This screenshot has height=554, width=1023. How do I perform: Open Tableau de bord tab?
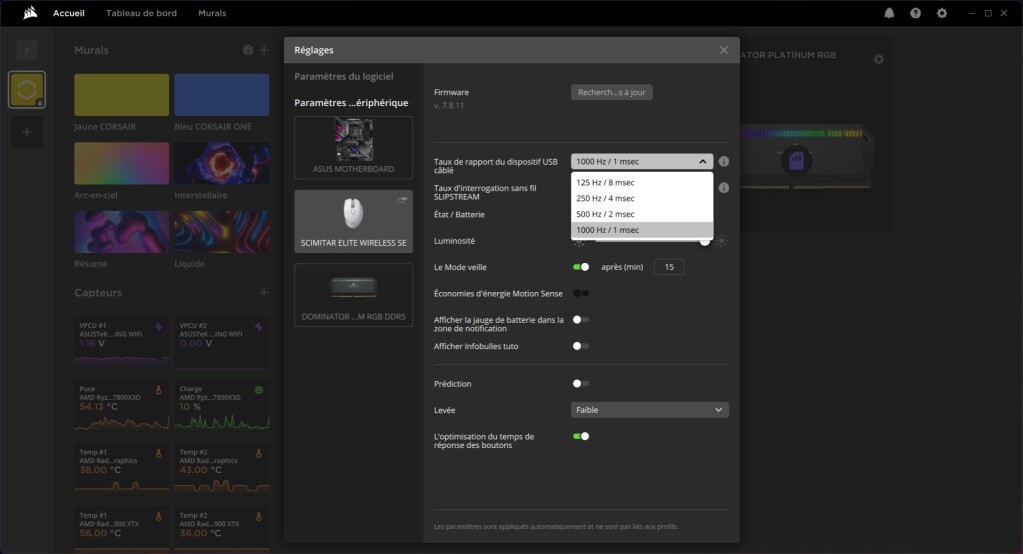(142, 13)
